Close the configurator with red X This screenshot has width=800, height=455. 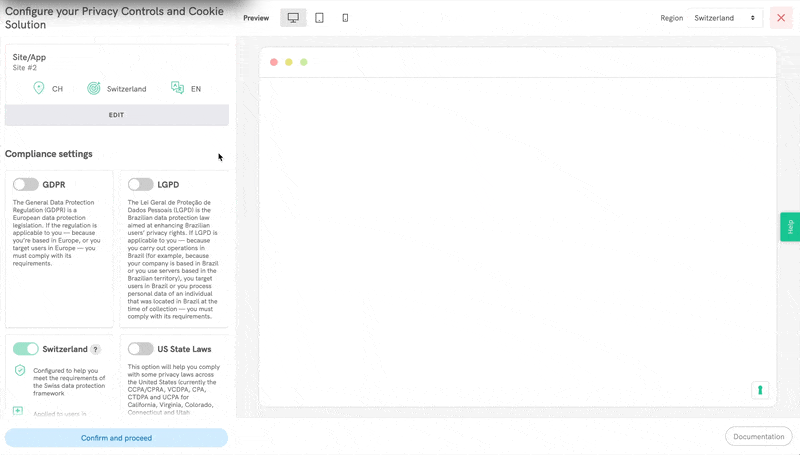click(x=781, y=18)
